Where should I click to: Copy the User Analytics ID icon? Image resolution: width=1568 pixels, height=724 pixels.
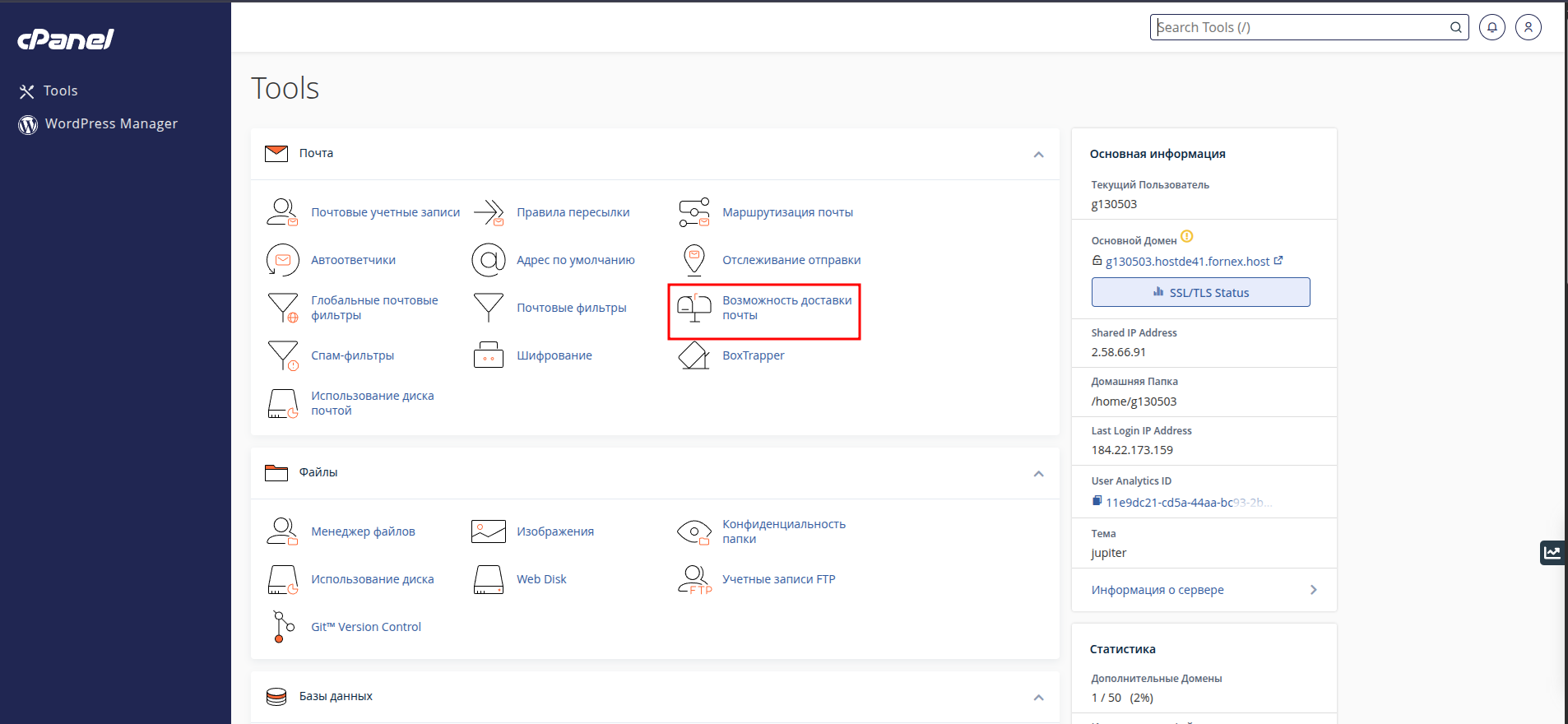[x=1097, y=501]
